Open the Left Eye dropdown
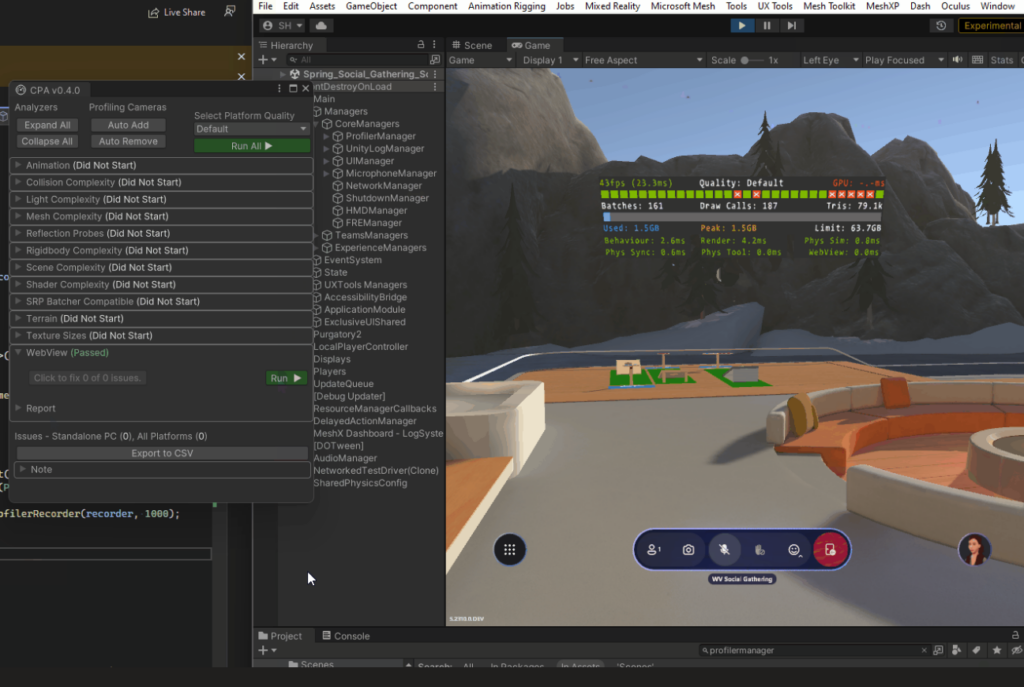This screenshot has height=687, width=1024. coord(832,59)
